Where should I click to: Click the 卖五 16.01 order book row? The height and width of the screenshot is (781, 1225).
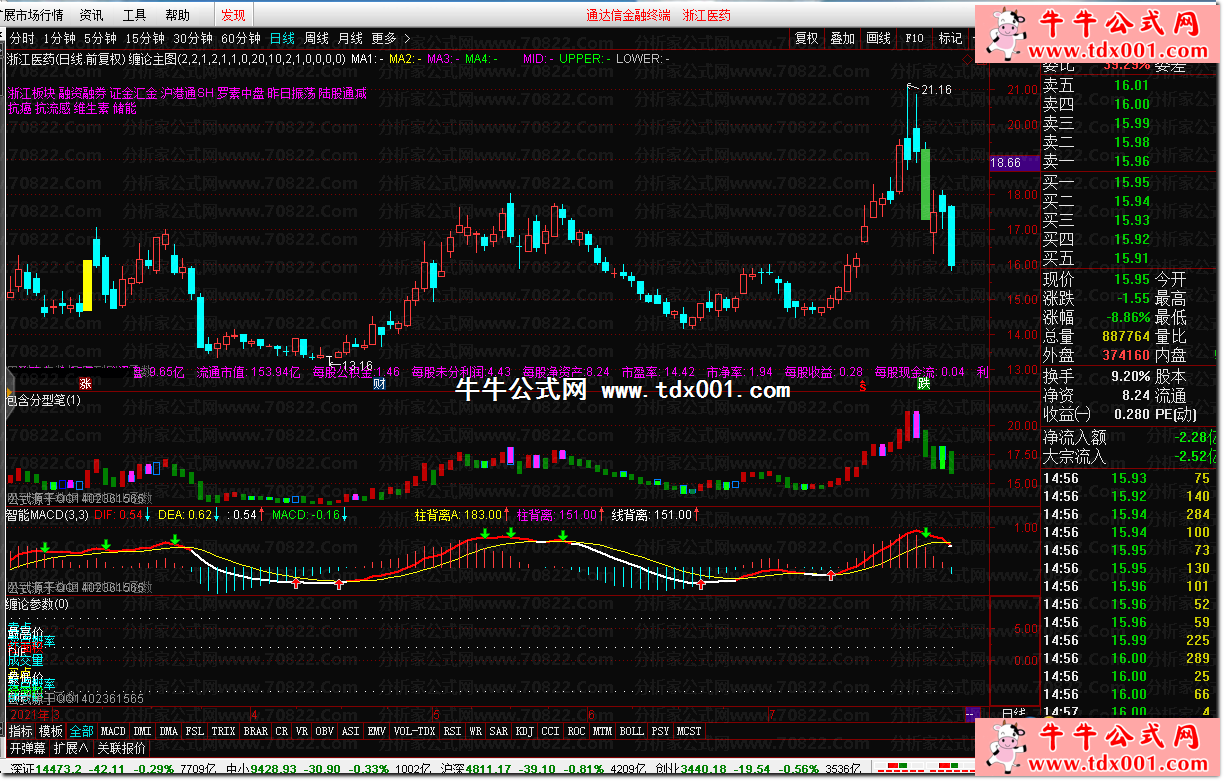[x=1130, y=85]
